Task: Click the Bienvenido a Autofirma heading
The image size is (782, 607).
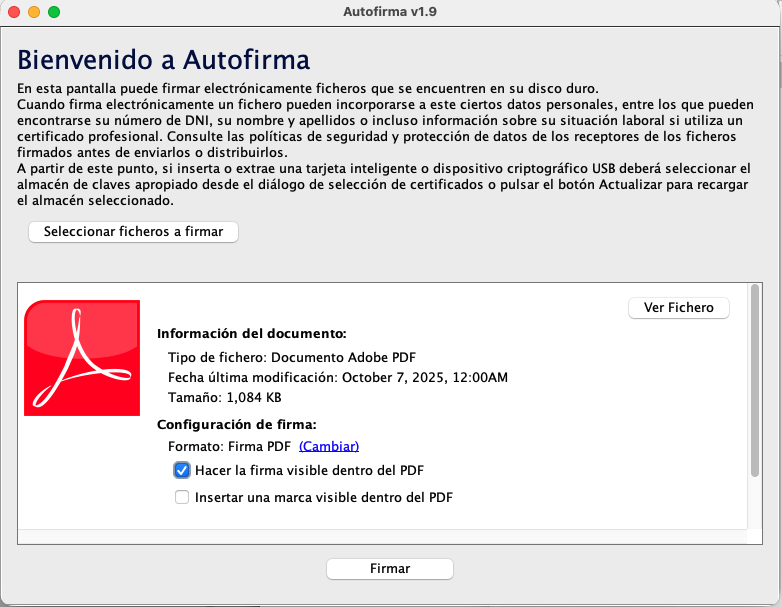Action: click(x=164, y=58)
